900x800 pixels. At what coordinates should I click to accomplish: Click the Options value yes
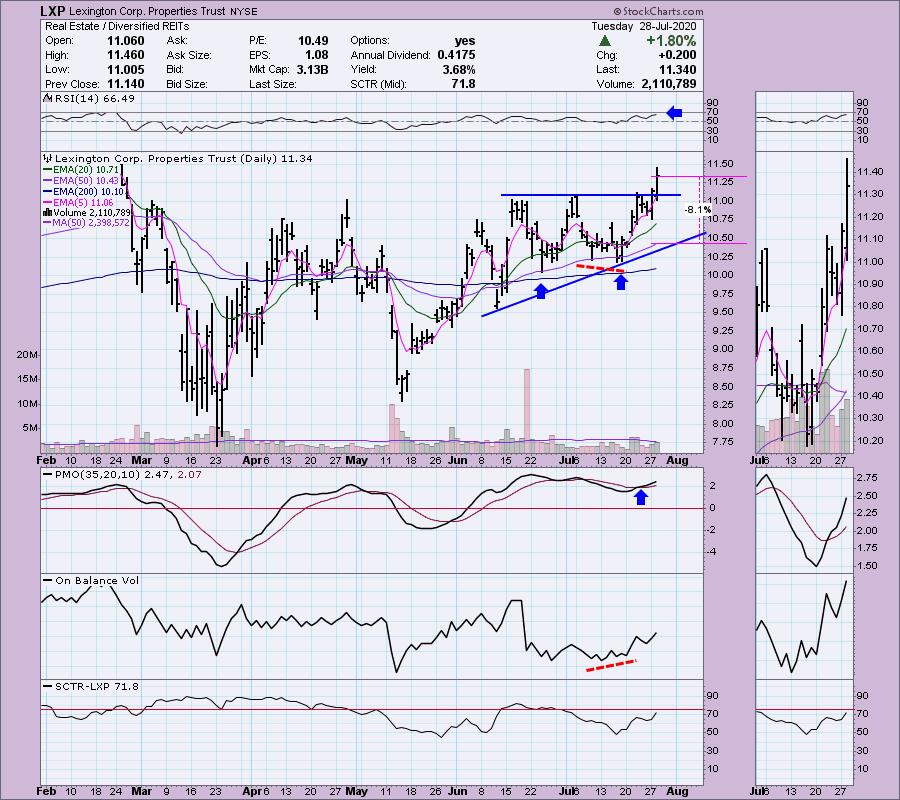click(465, 41)
